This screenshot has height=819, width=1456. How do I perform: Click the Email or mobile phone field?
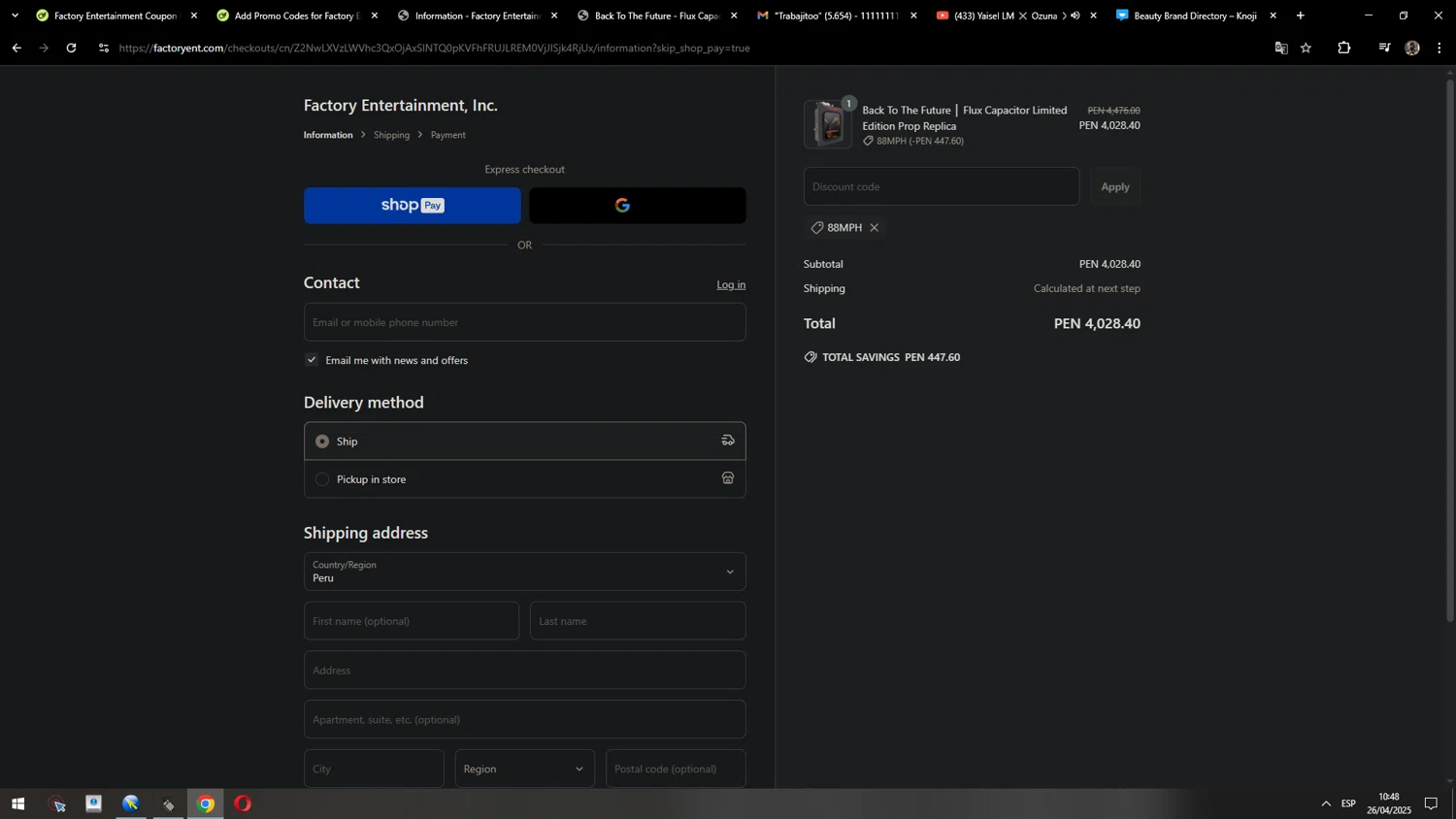point(524,322)
